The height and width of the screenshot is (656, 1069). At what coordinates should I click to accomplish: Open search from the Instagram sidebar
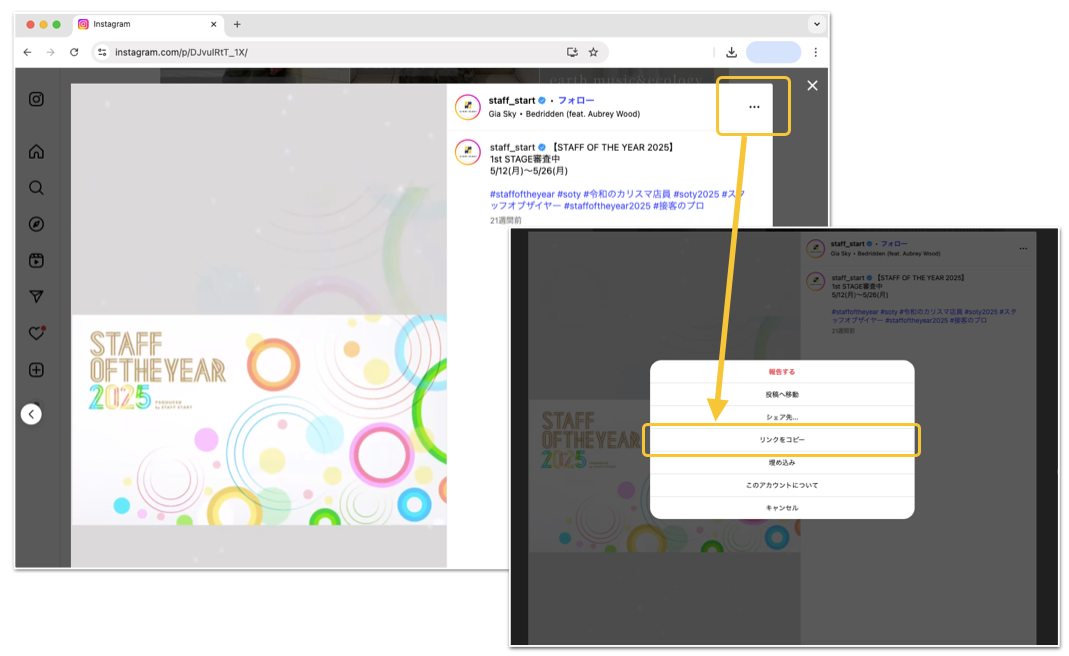[36, 188]
